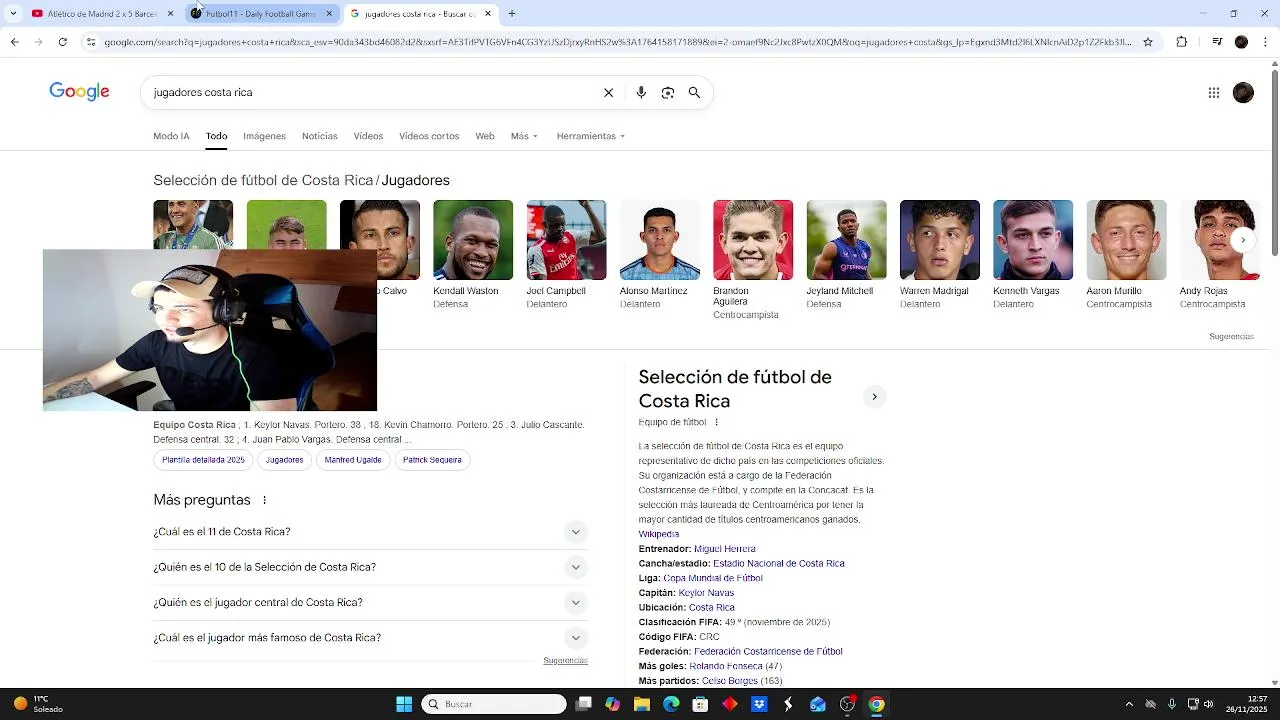Open the volume control in tray
Screen dimensions: 1280x720
click(1209, 704)
